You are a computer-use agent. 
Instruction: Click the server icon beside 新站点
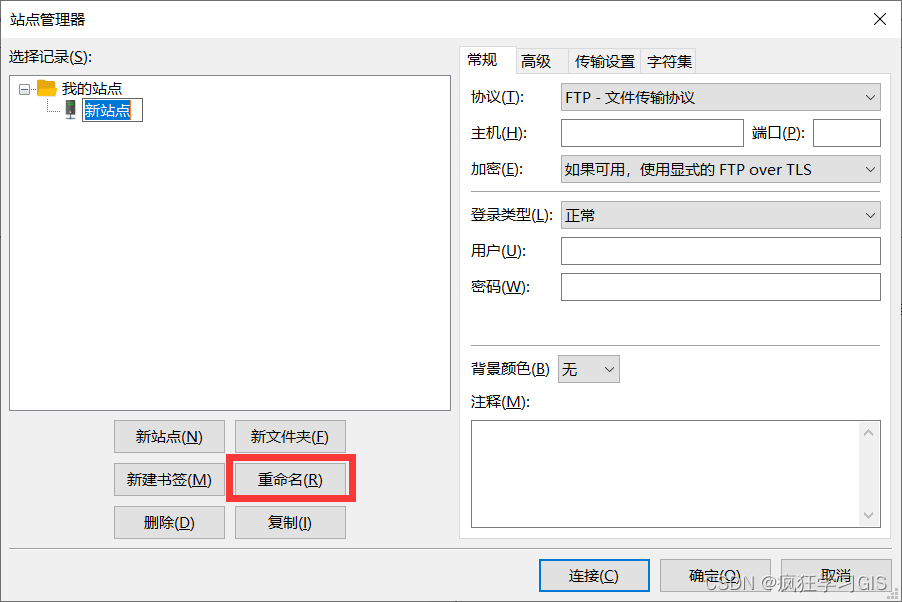tap(70, 109)
